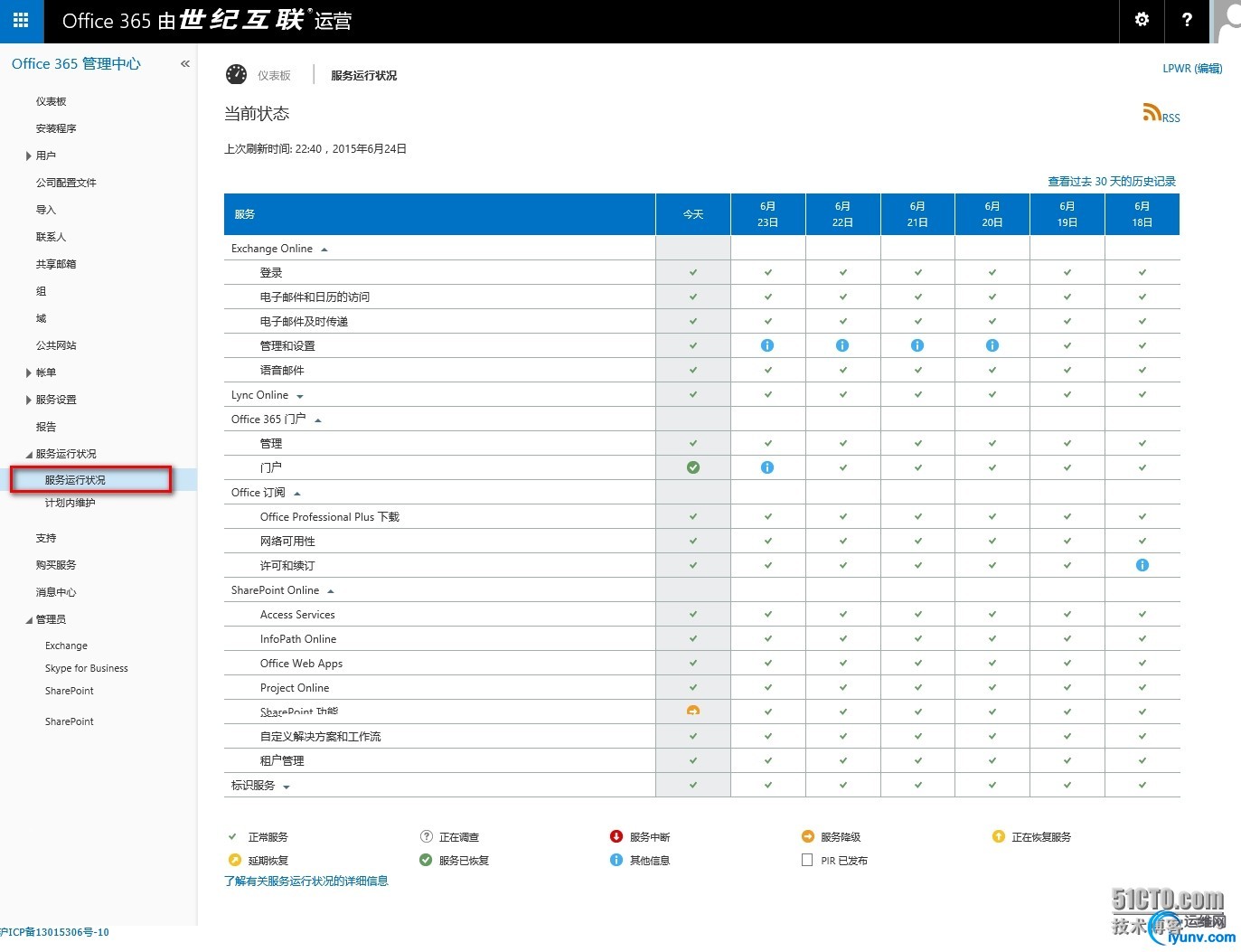Click the Project Online row label
The width and height of the screenshot is (1241, 952).
pyautogui.click(x=295, y=688)
